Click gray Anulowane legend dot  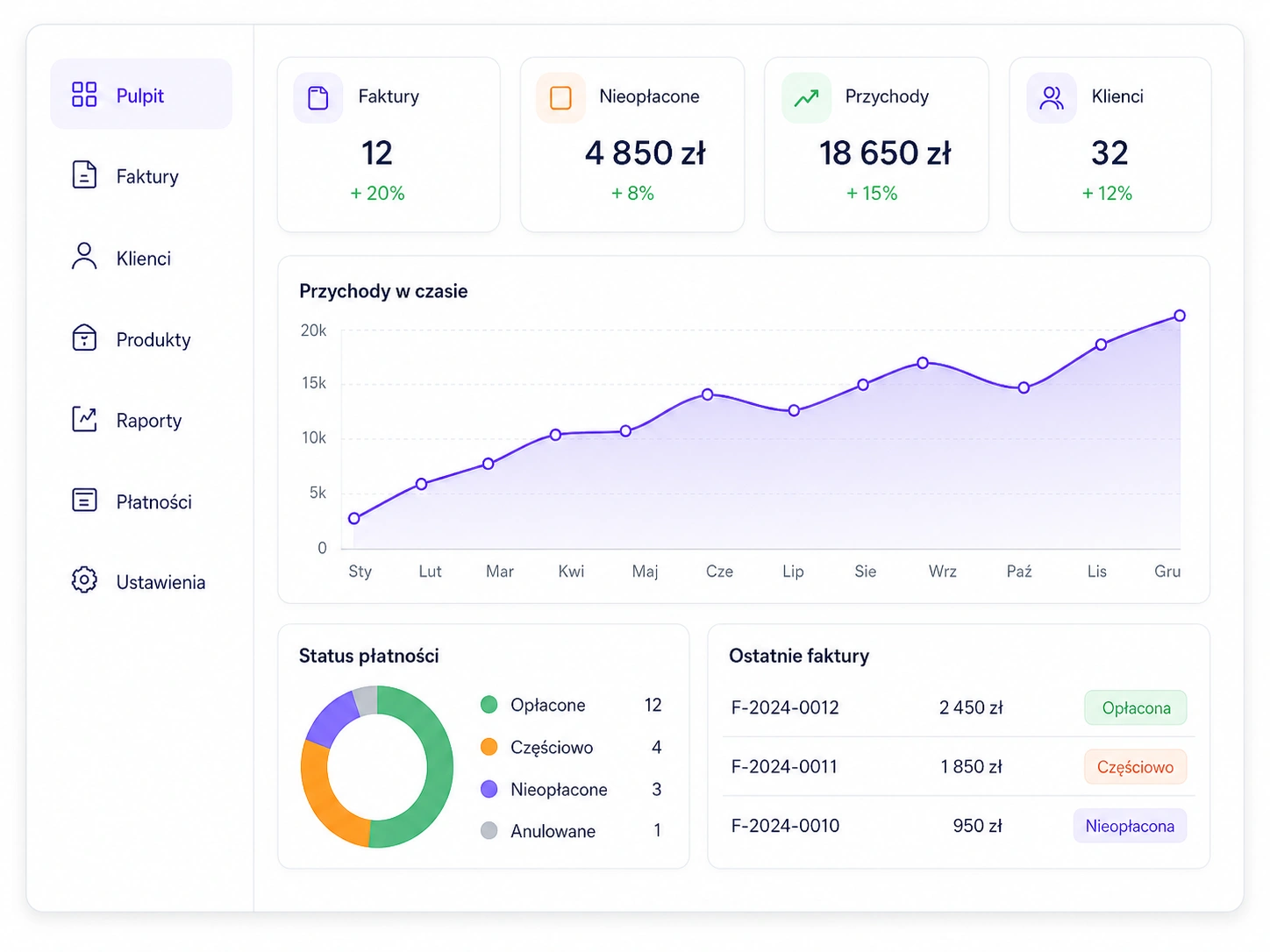pos(489,830)
